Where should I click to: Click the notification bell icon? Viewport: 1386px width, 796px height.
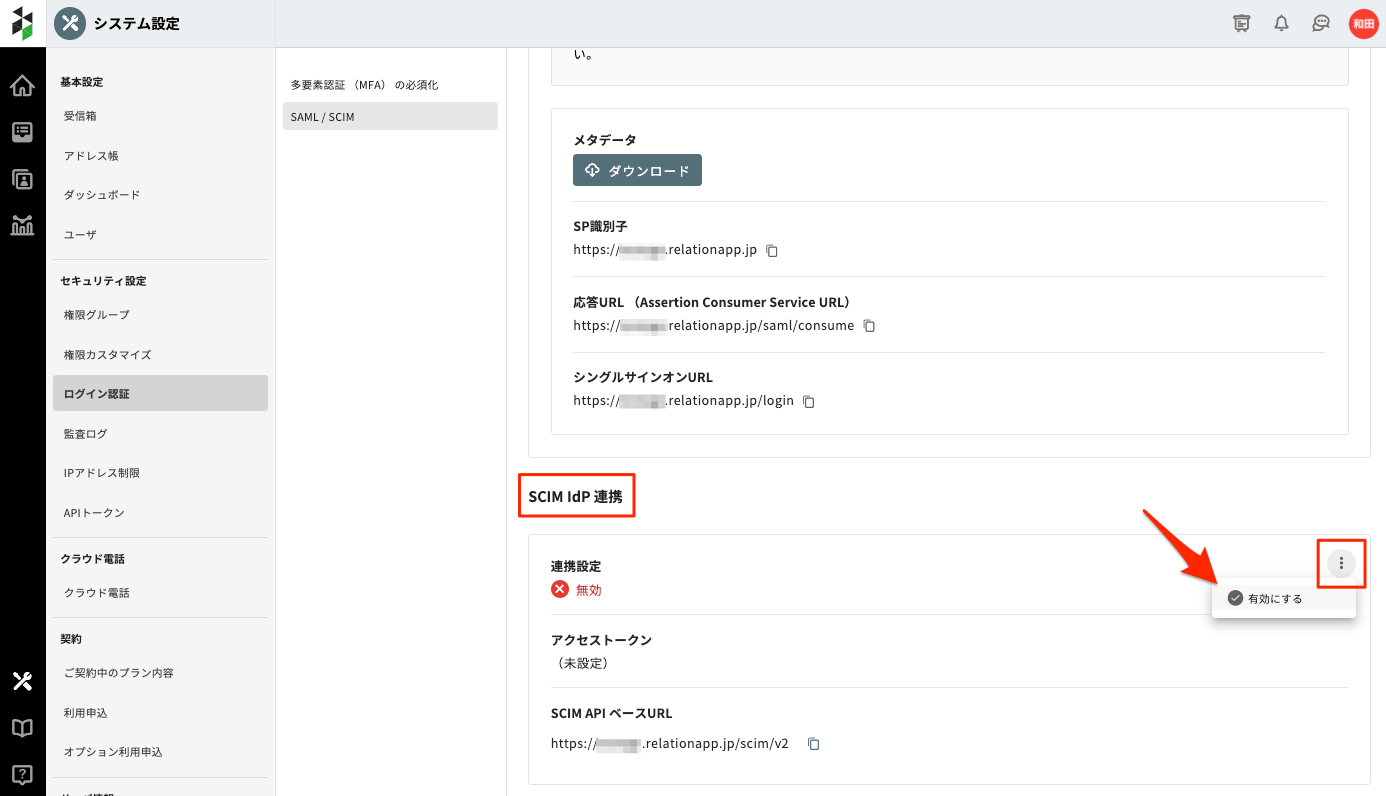[1281, 24]
